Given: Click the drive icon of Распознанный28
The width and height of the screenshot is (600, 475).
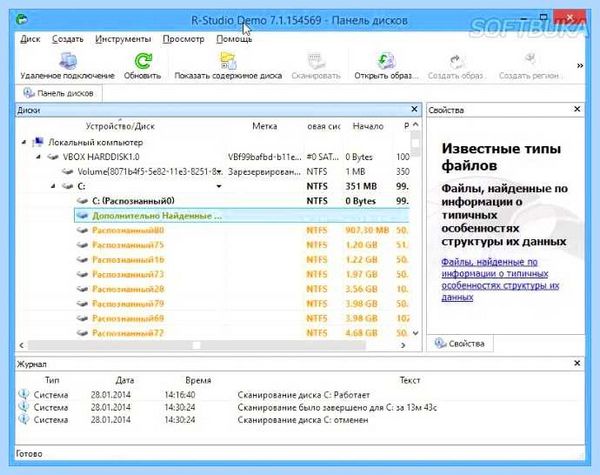Looking at the screenshot, I should [82, 289].
